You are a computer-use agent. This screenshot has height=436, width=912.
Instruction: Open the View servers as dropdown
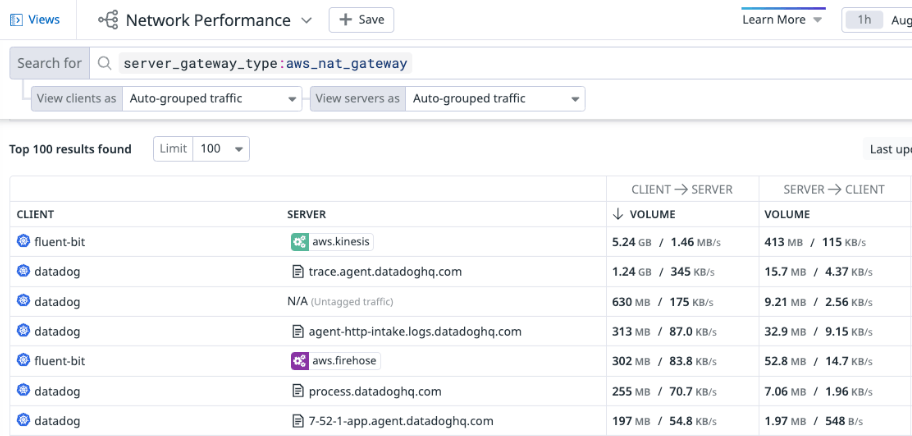click(x=496, y=99)
